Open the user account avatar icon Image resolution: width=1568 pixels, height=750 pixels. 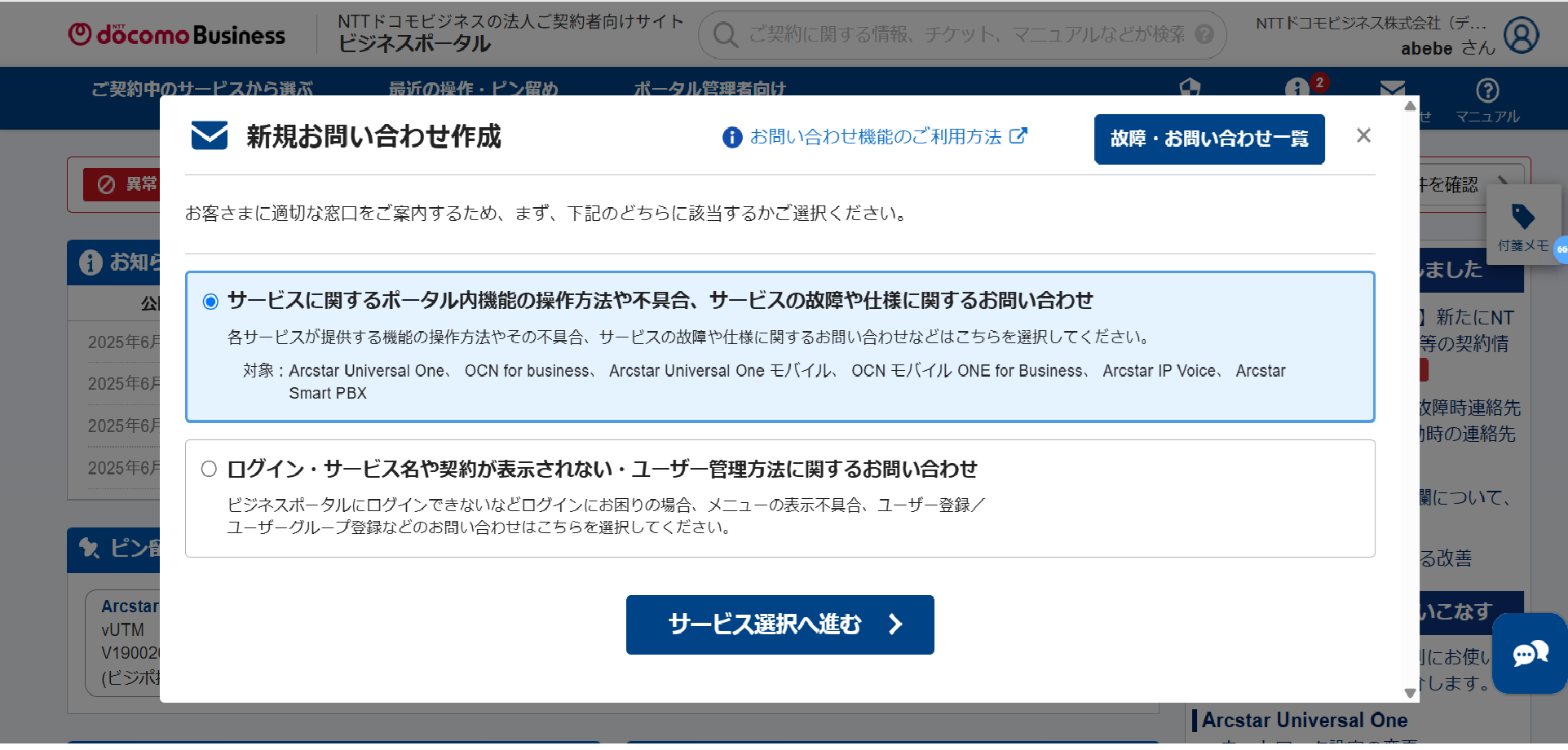click(x=1521, y=35)
